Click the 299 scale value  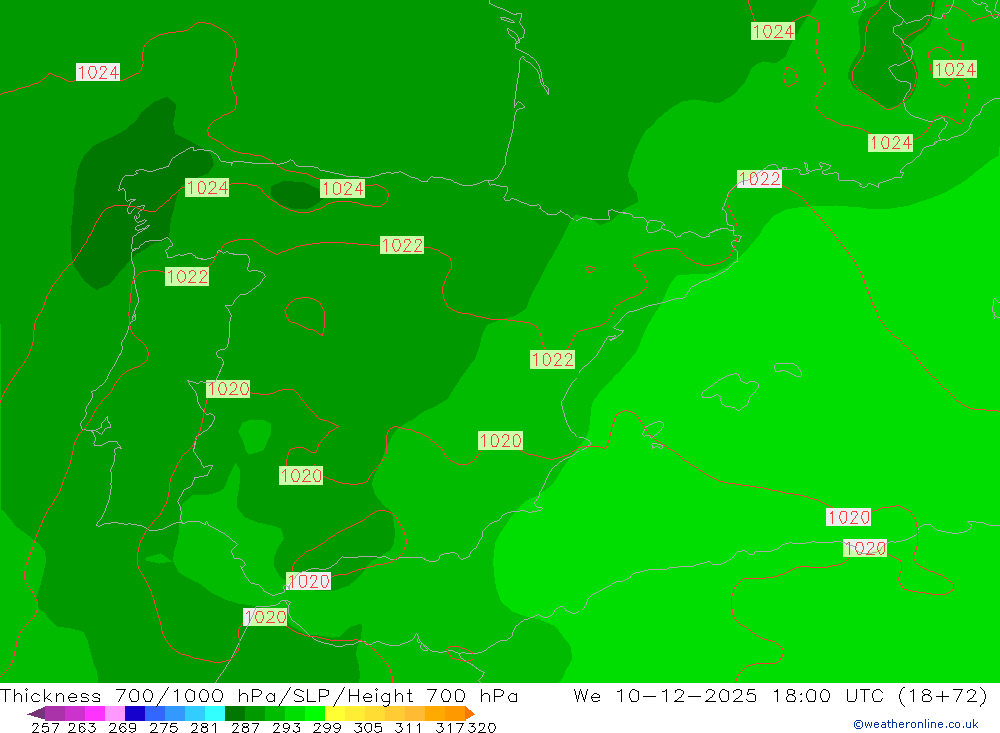327,727
